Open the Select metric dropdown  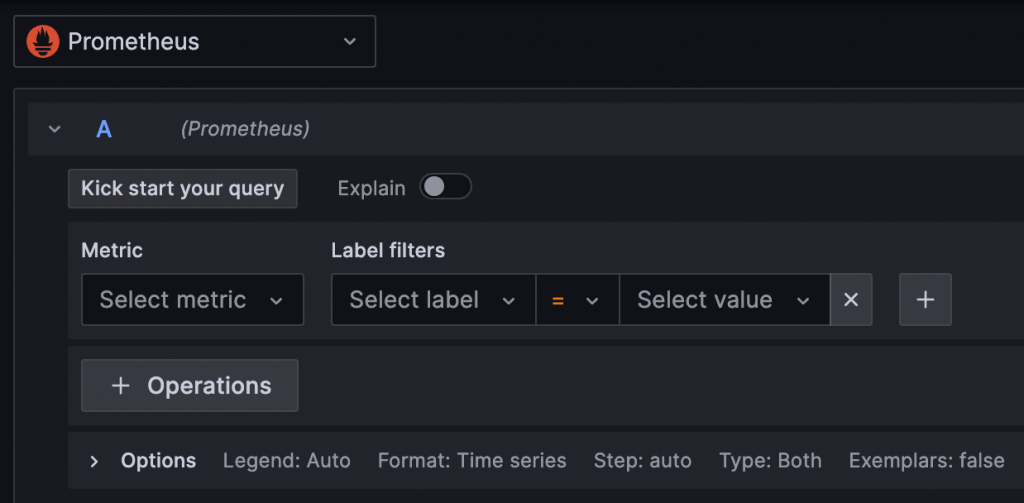[192, 300]
